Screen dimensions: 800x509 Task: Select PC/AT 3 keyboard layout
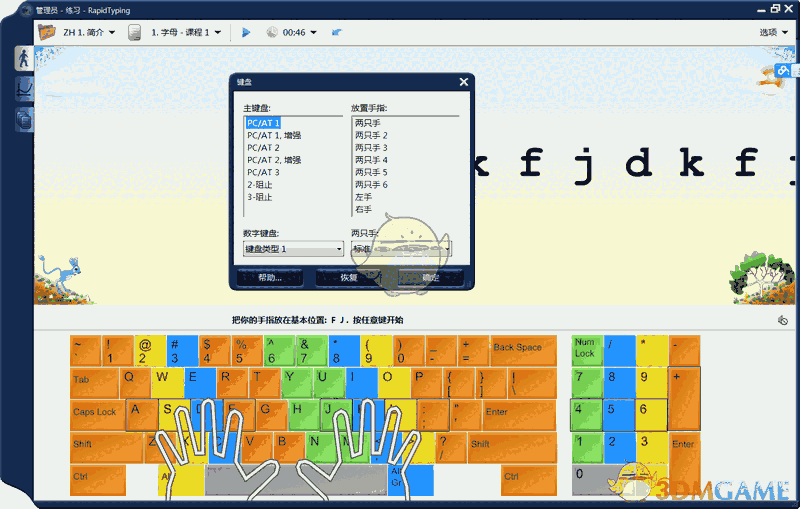[x=263, y=172]
